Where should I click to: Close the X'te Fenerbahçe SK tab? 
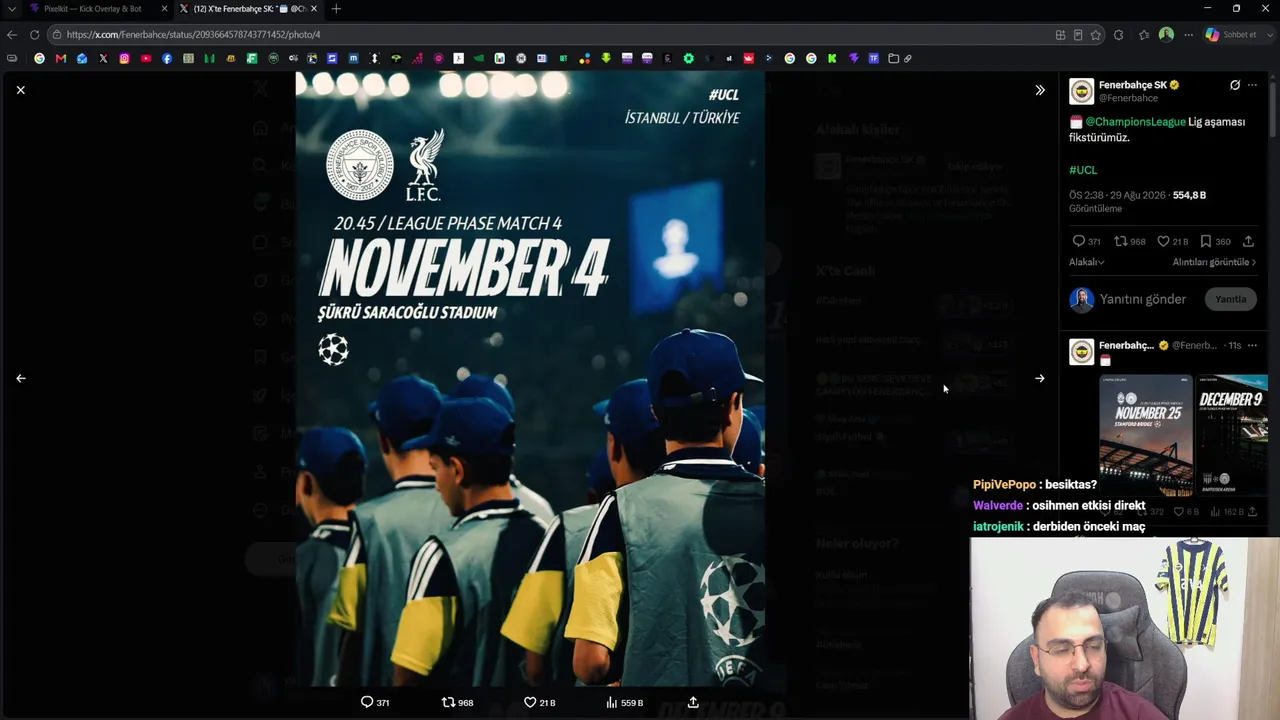[314, 9]
